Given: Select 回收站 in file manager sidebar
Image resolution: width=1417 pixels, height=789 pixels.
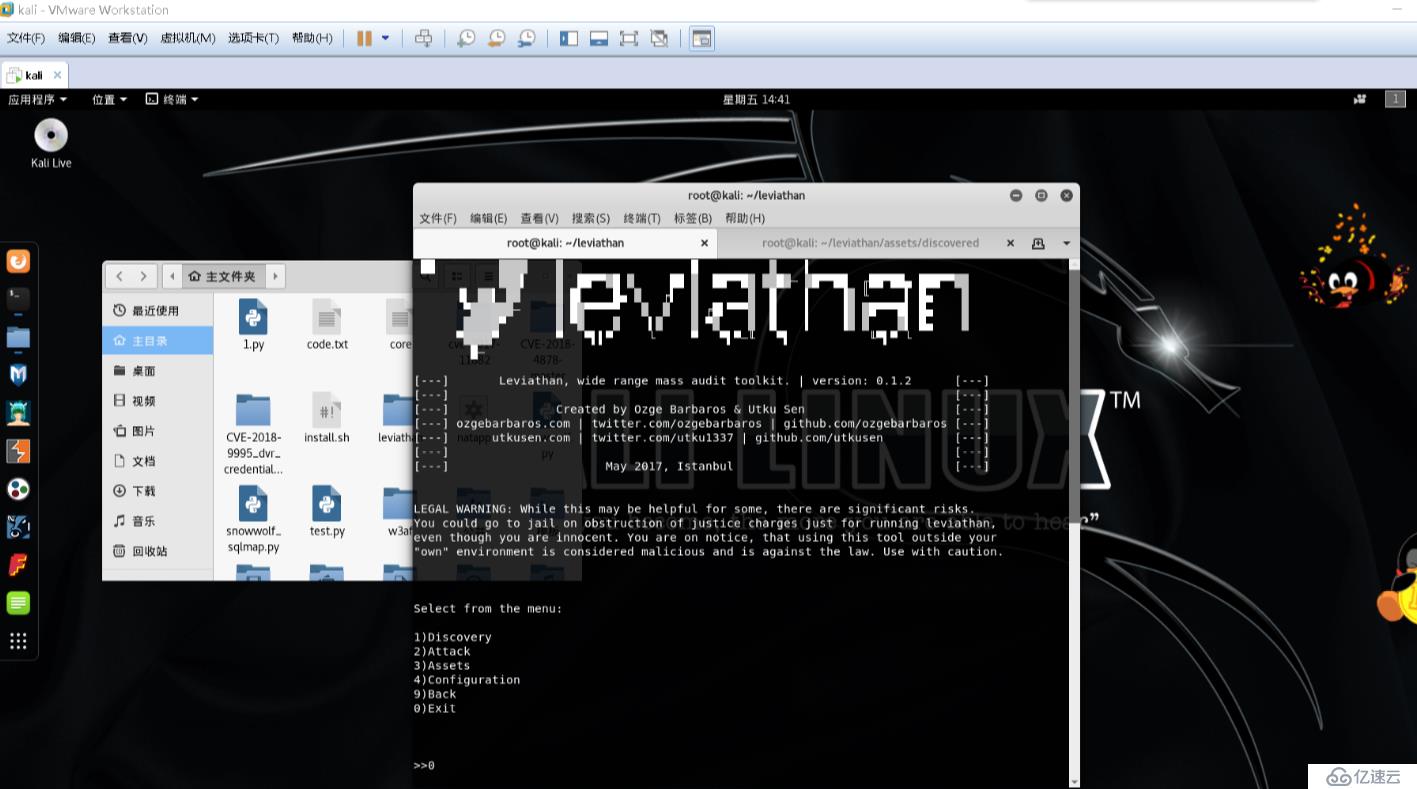Looking at the screenshot, I should tap(158, 550).
